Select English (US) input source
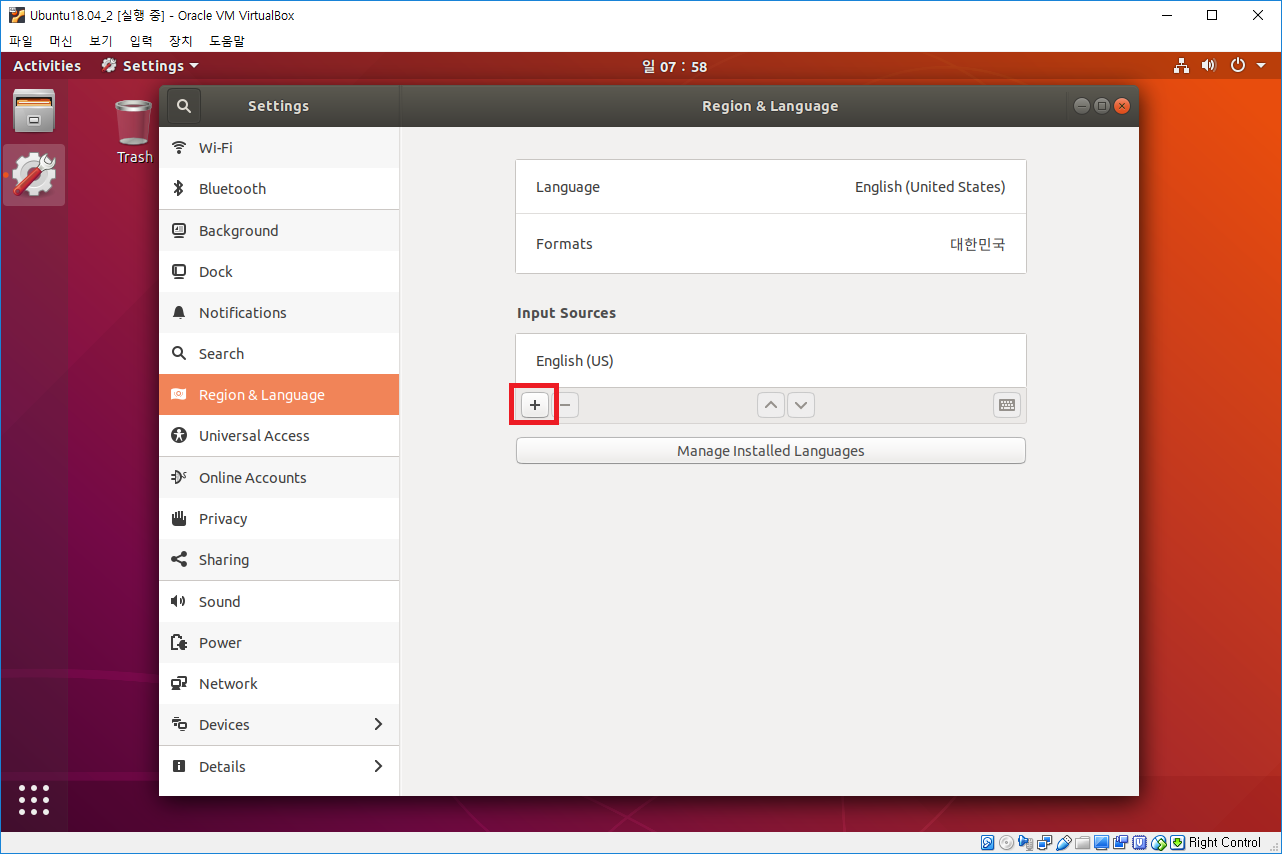The height and width of the screenshot is (854, 1282). [x=771, y=361]
